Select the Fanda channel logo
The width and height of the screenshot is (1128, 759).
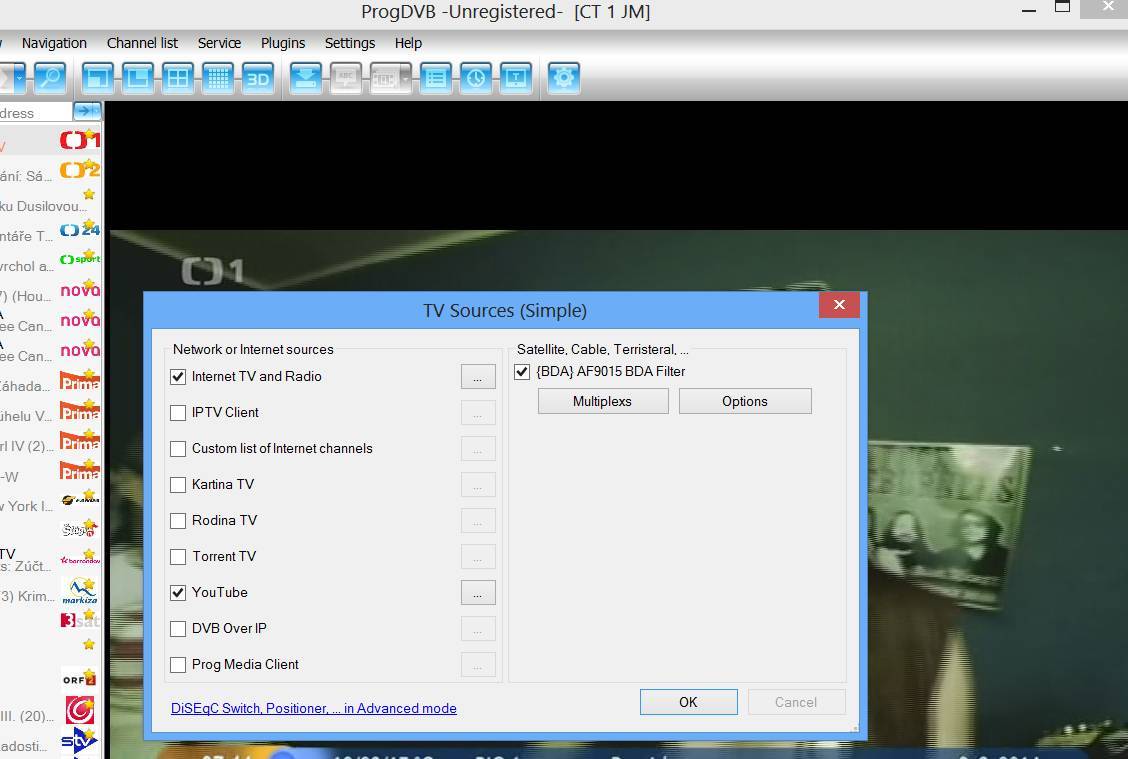click(x=80, y=499)
